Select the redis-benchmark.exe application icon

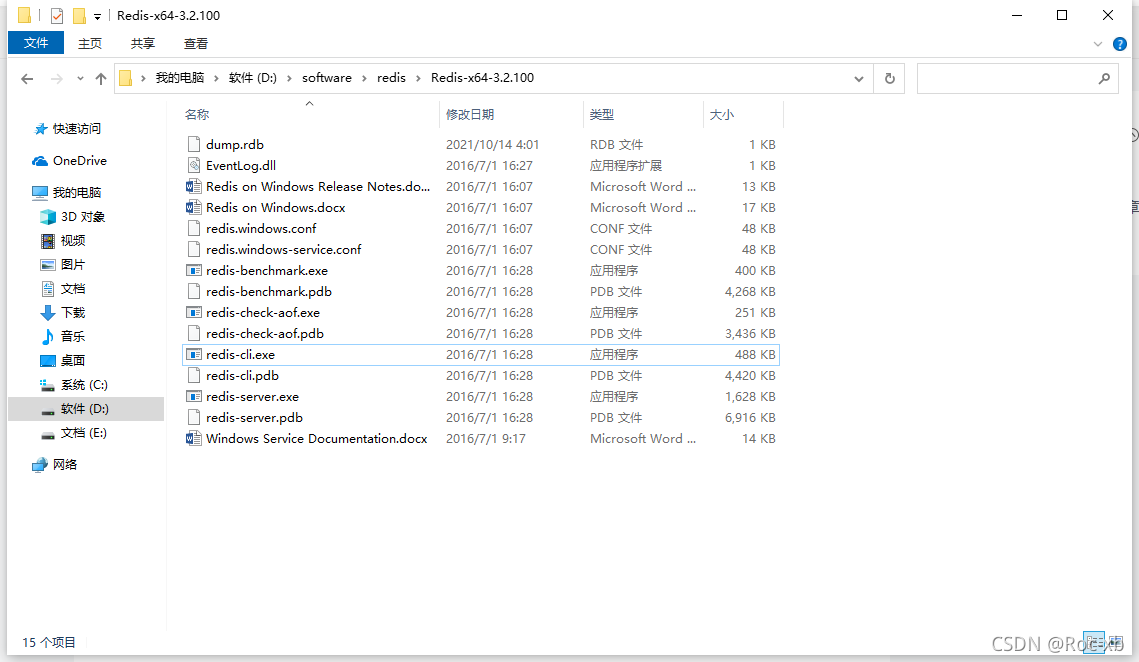click(193, 271)
